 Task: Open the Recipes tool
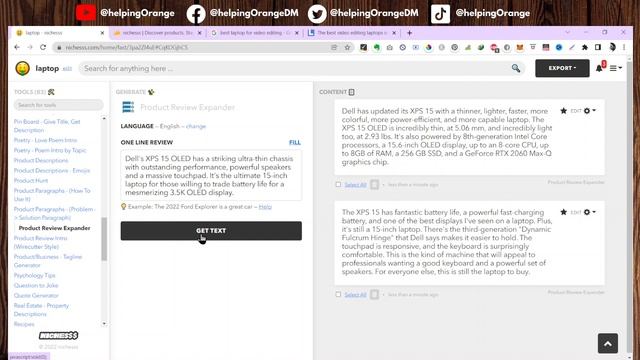click(24, 324)
